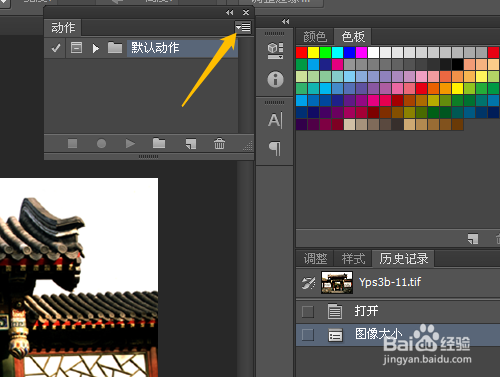Switch to the 历史记录 tab
The image size is (500, 377).
point(404,259)
